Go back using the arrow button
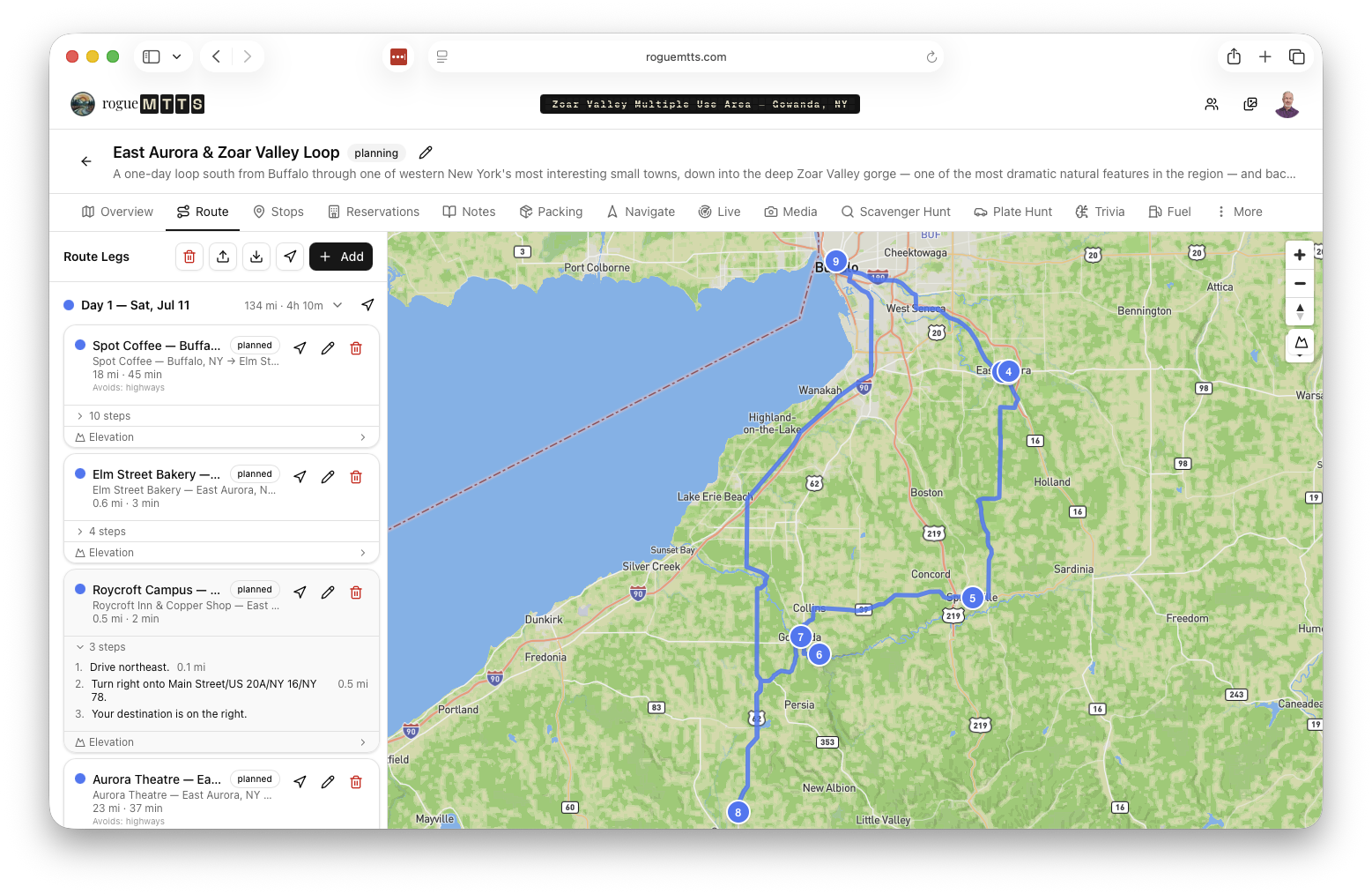 click(x=86, y=161)
